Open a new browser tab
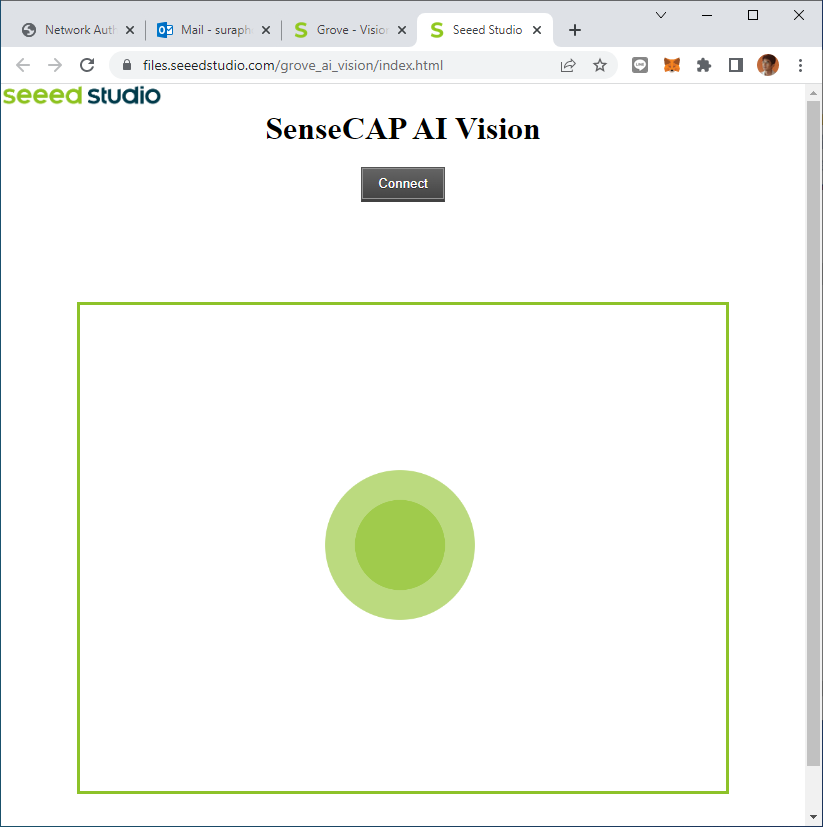The image size is (823, 827). [x=575, y=30]
